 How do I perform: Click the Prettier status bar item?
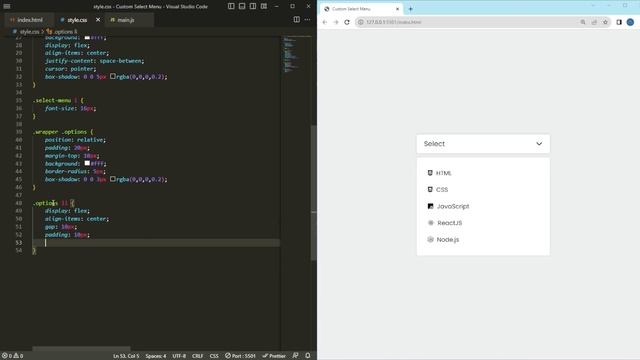(x=274, y=356)
